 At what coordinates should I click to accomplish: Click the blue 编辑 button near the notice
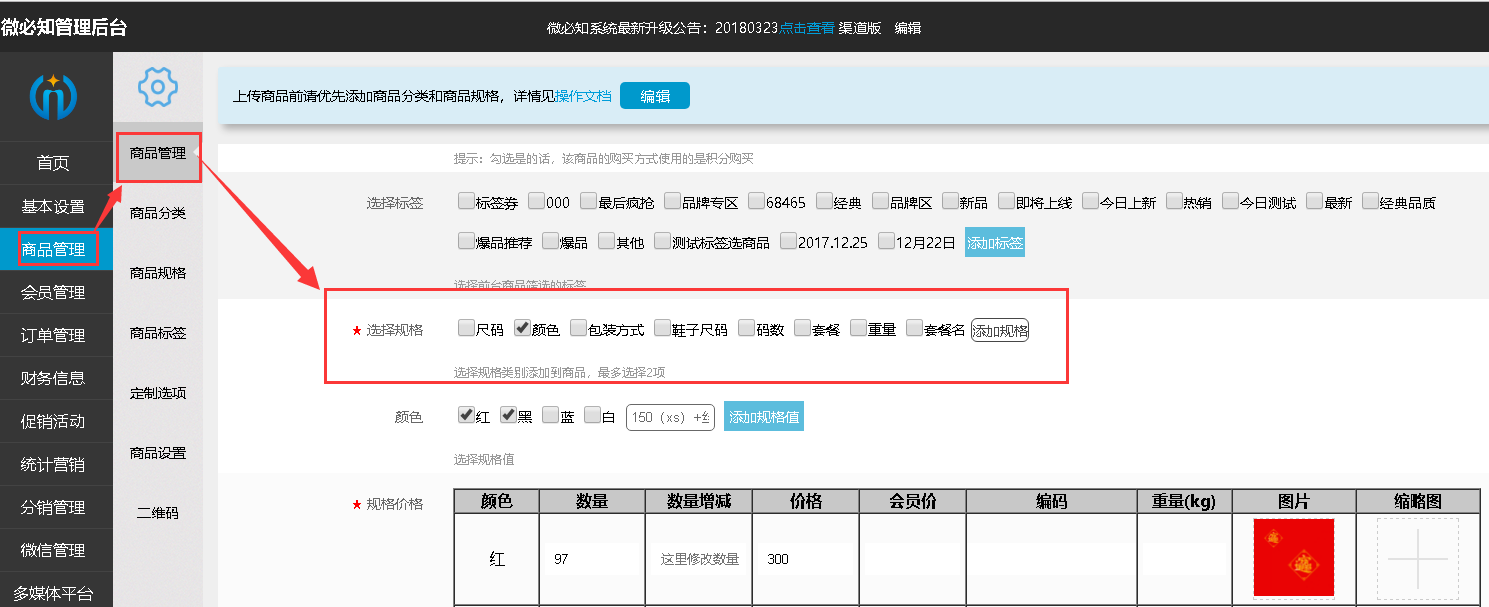pyautogui.click(x=654, y=95)
